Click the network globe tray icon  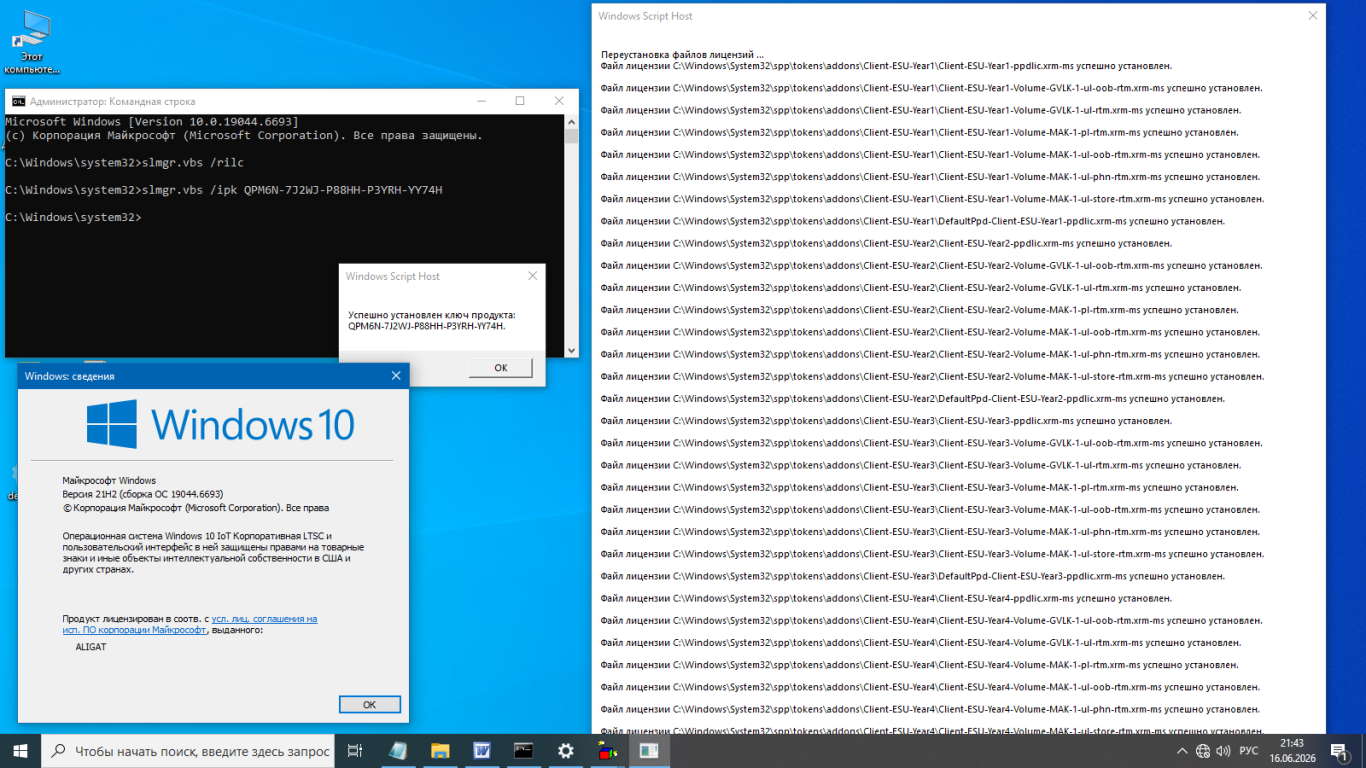pos(1203,751)
